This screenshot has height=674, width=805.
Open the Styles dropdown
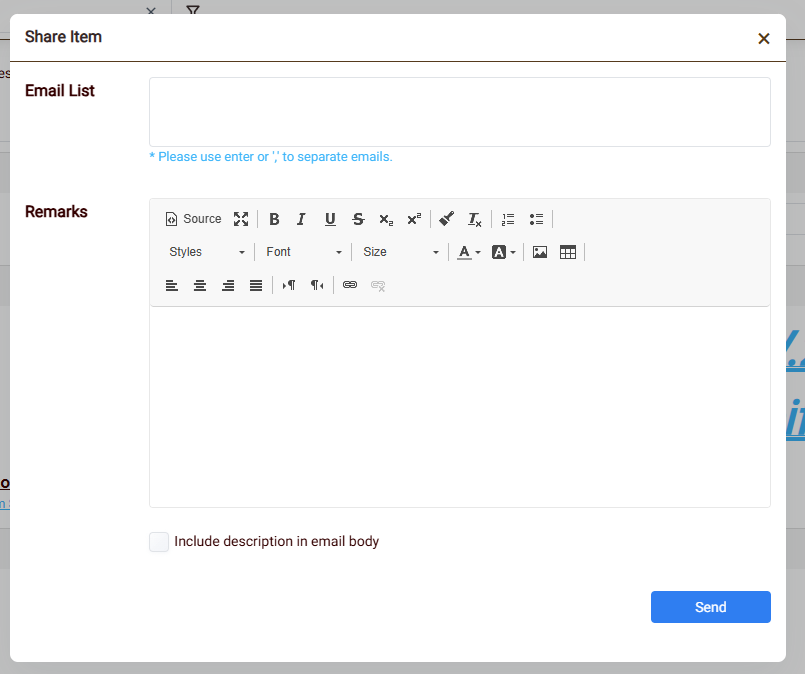[x=206, y=252]
